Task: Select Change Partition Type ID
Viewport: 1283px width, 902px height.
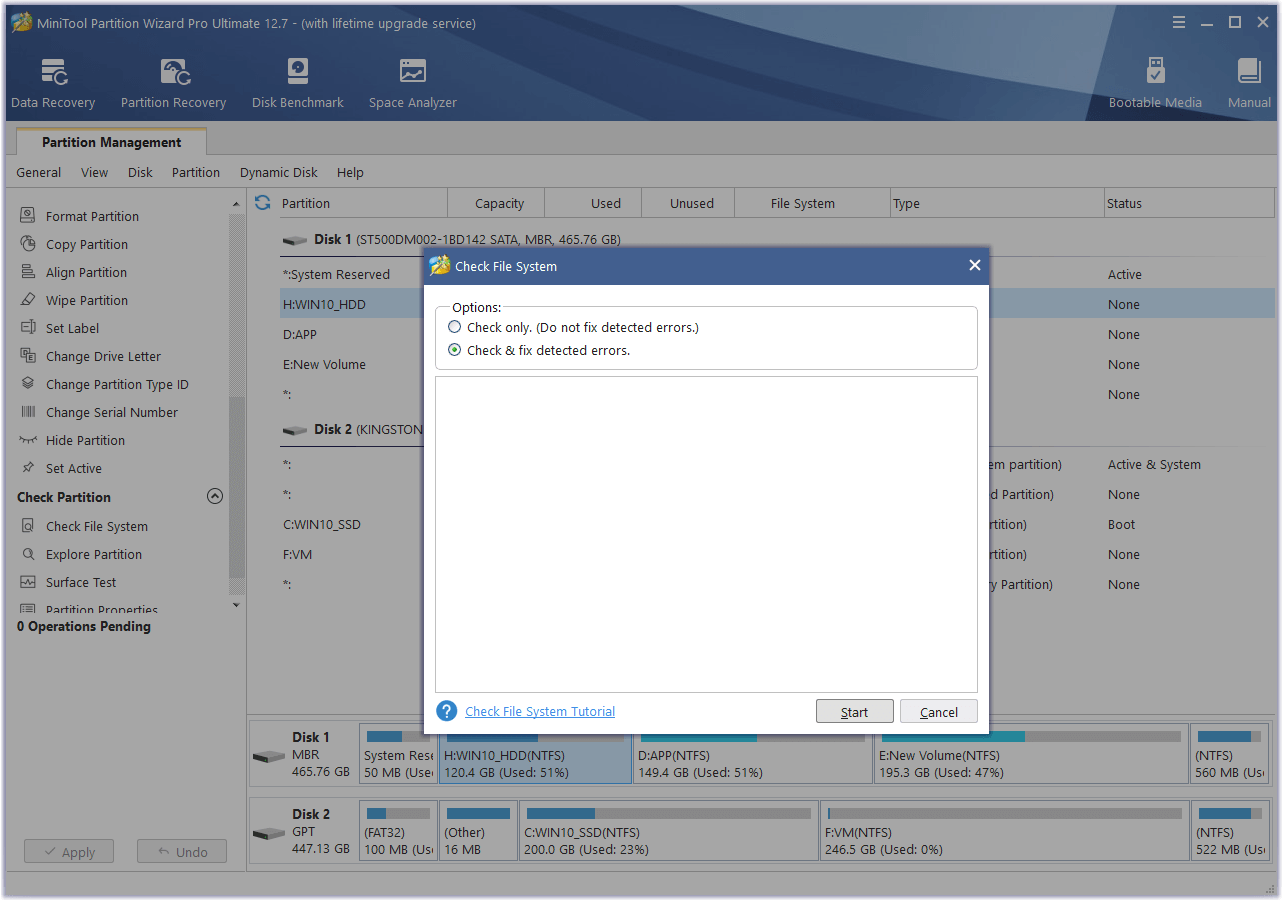Action: (x=117, y=384)
